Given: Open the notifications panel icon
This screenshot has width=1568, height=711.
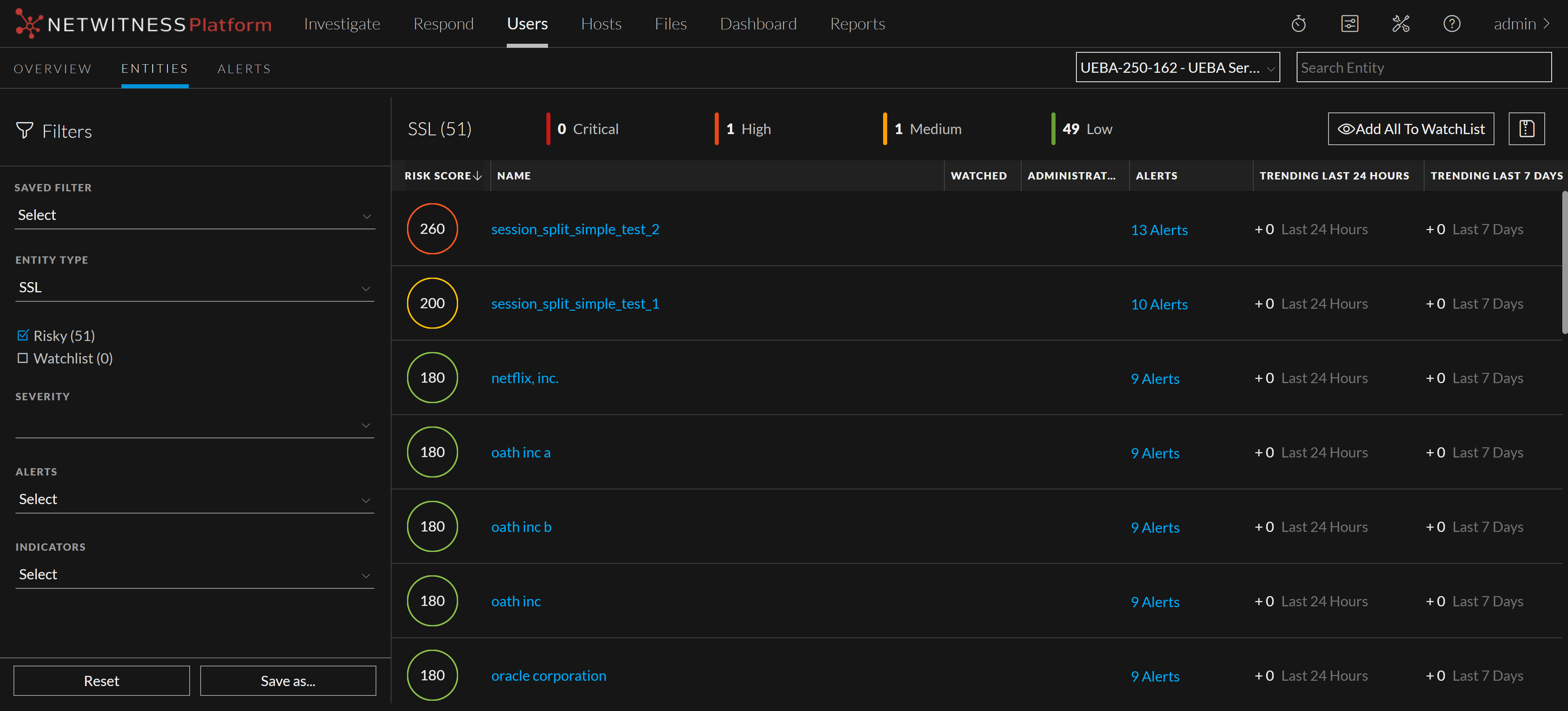Looking at the screenshot, I should 1349,24.
